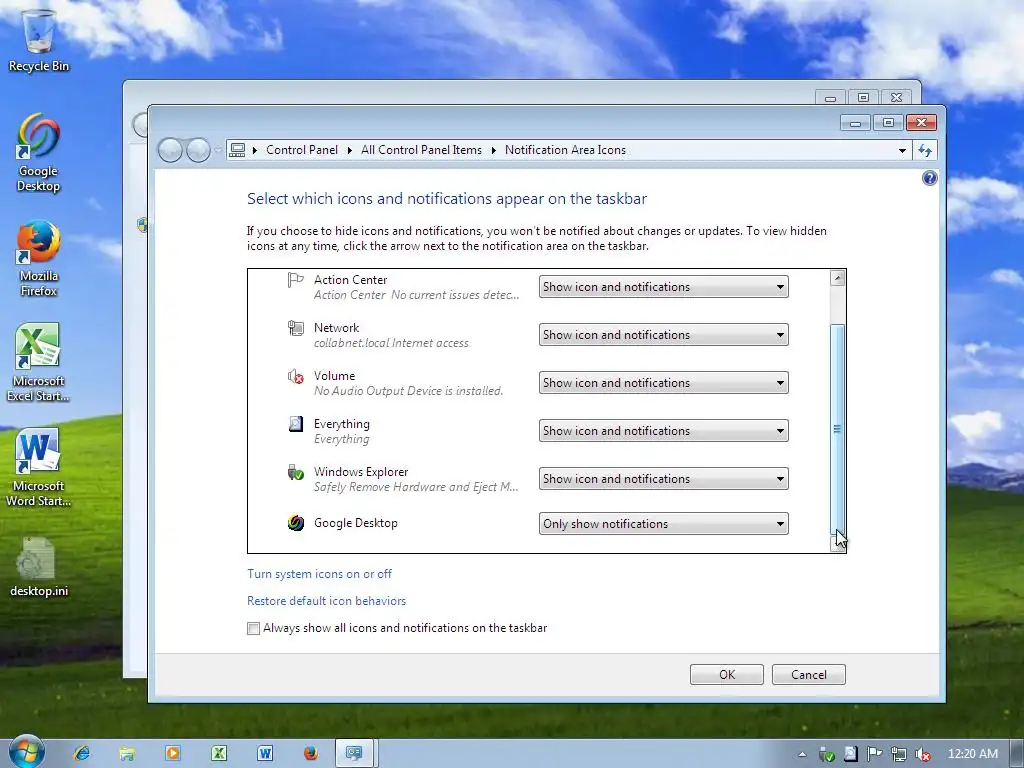Expand the arrow before Control Panel breadcrumb
The image size is (1024, 768).
[255, 150]
